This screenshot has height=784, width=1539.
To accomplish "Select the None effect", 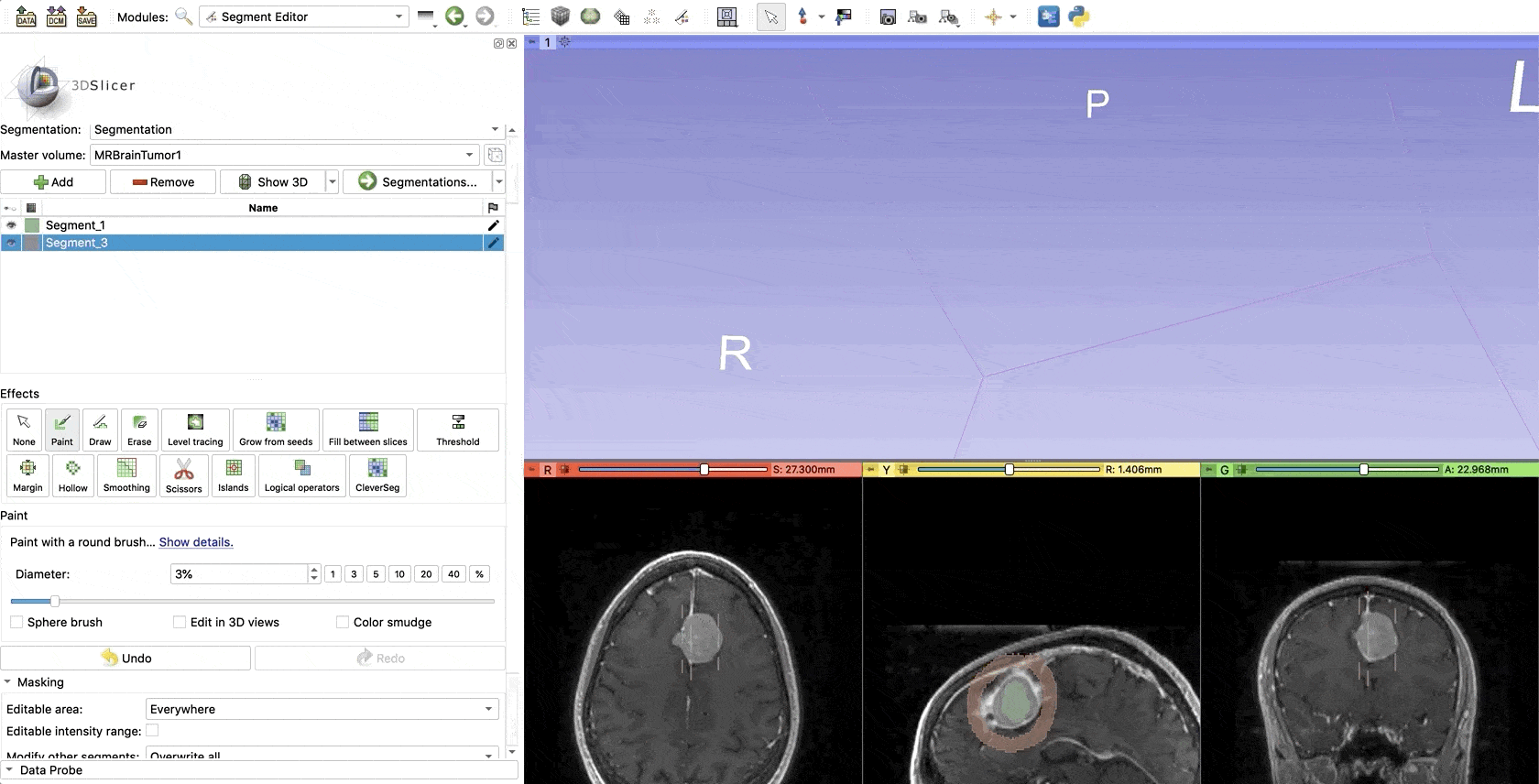I will [24, 430].
